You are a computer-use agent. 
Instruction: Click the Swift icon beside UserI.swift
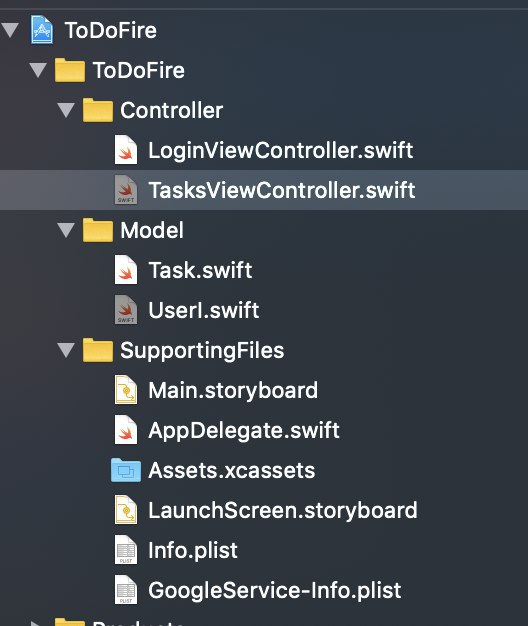(x=126, y=310)
